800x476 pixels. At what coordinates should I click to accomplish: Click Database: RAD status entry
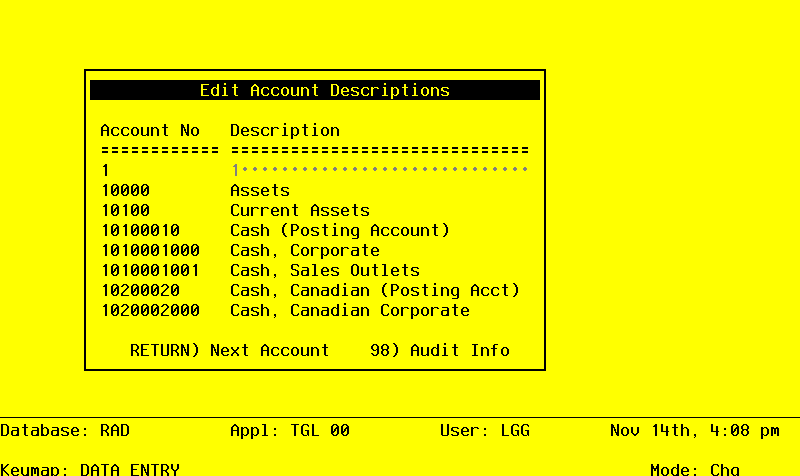tap(65, 430)
